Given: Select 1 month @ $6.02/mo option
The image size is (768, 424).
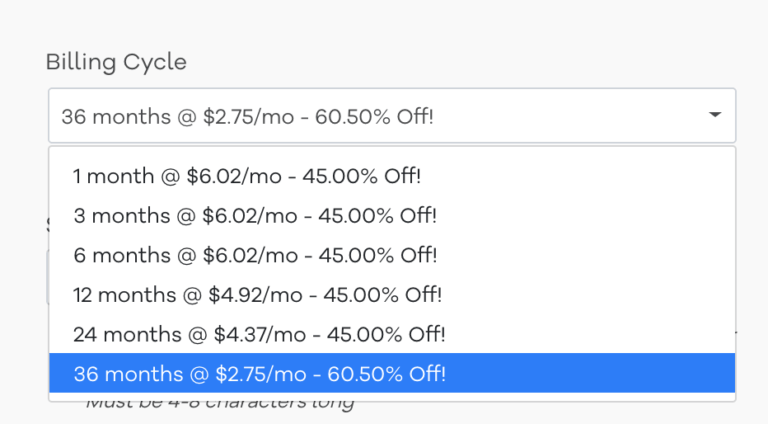Looking at the screenshot, I should 392,176.
